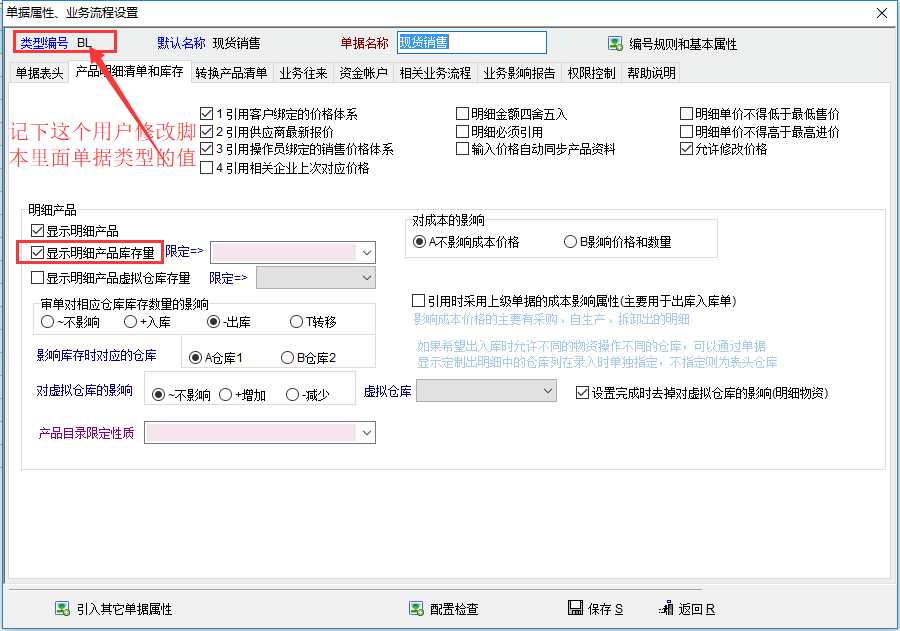Choose B影响价格和数量 radio button
The height and width of the screenshot is (631, 900).
571,242
